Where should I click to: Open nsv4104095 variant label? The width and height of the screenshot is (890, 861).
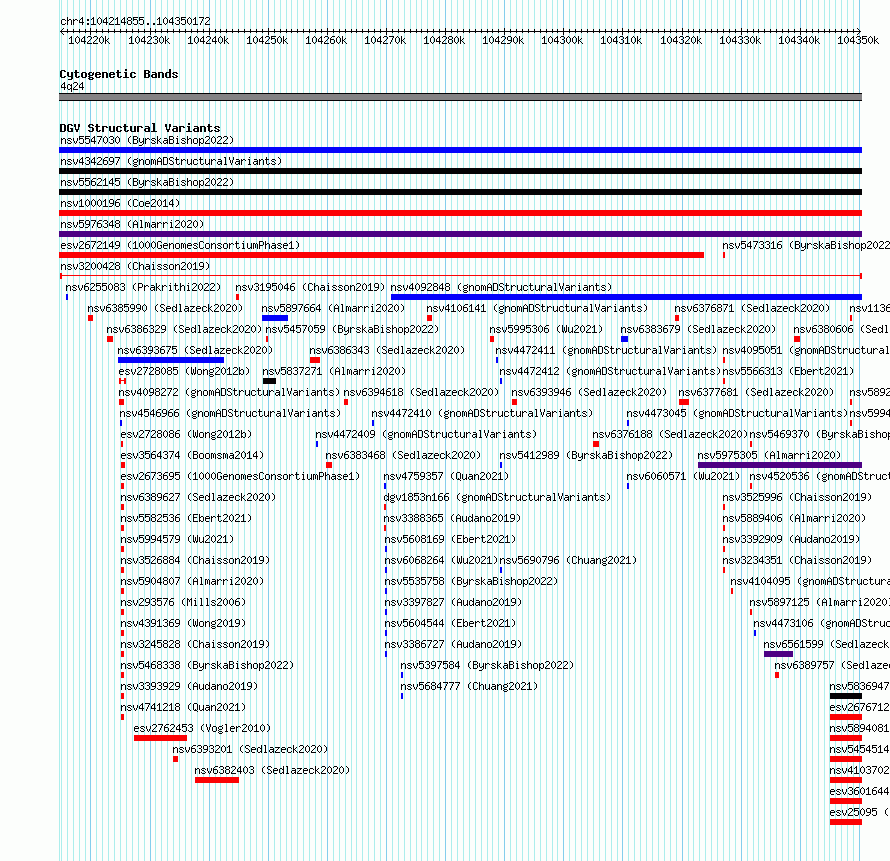[810, 581]
